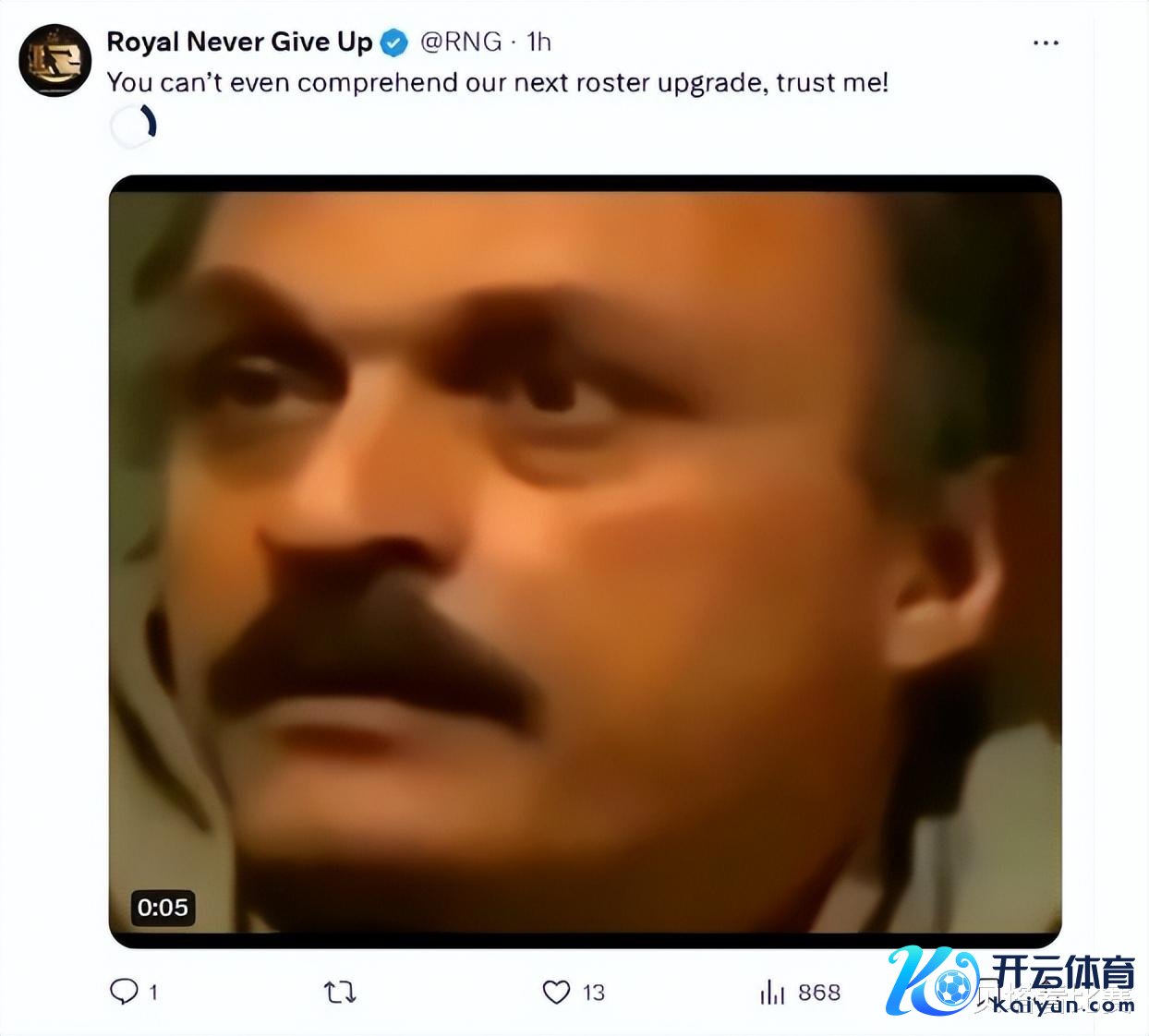The width and height of the screenshot is (1149, 1036).
Task: Click the Kaiyun.com watermark text
Action: (x=1062, y=1005)
